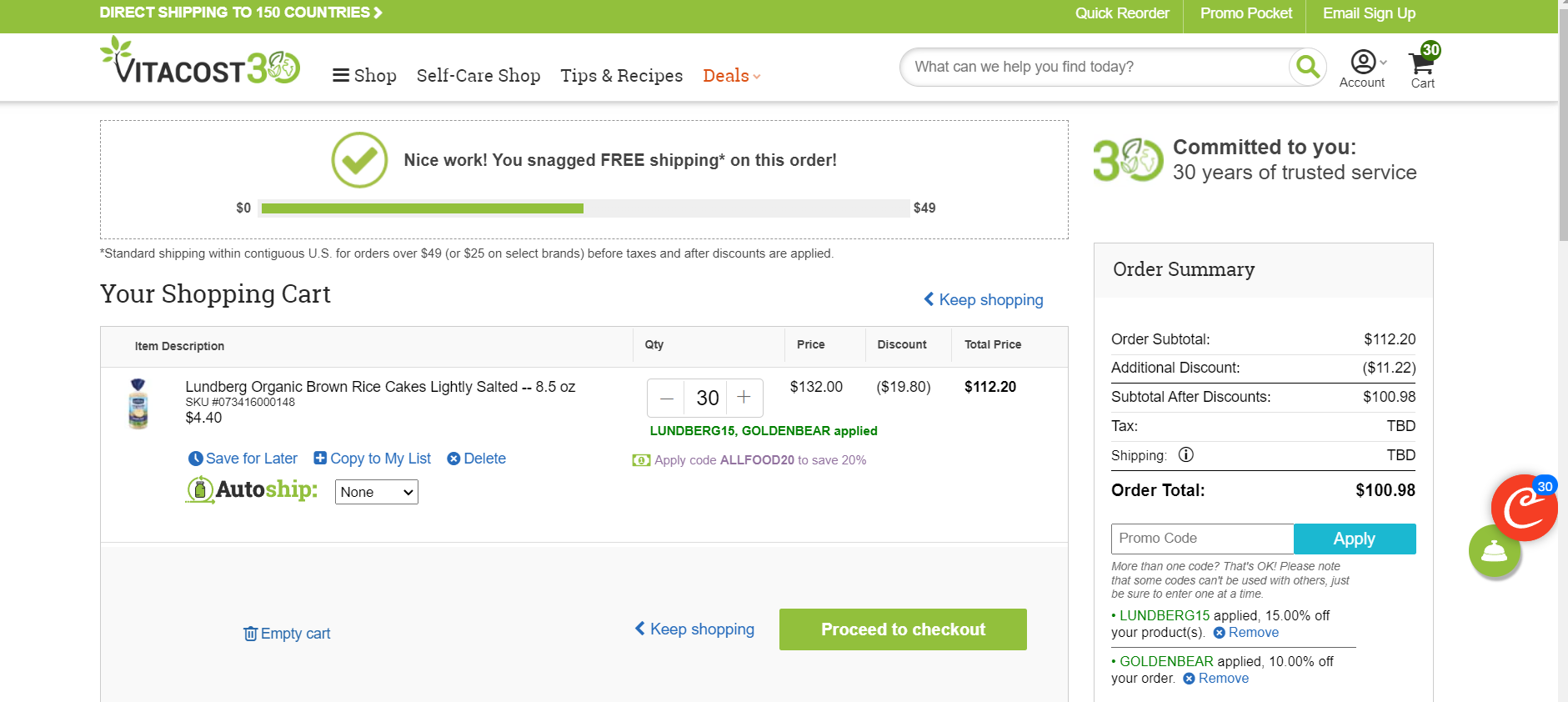
Task: Click Proceed to checkout button
Action: click(x=903, y=629)
